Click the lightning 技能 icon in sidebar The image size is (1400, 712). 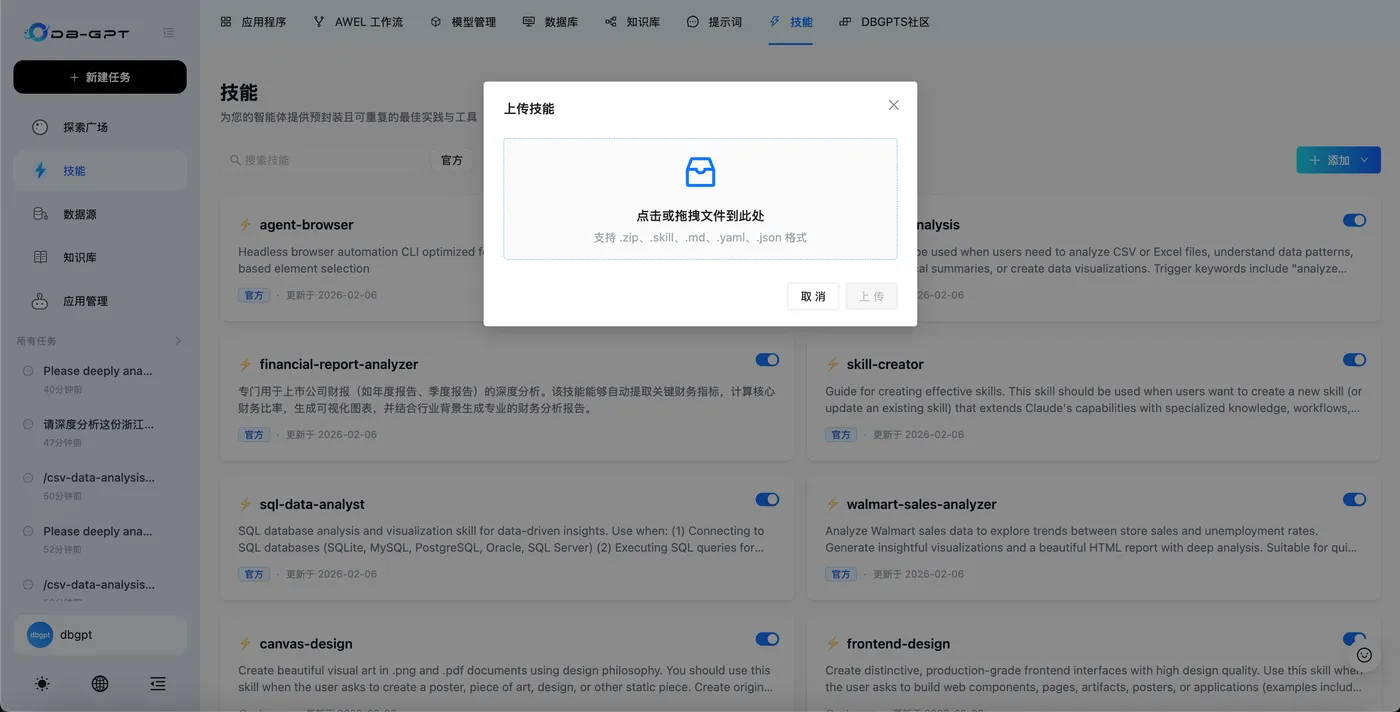pos(40,171)
